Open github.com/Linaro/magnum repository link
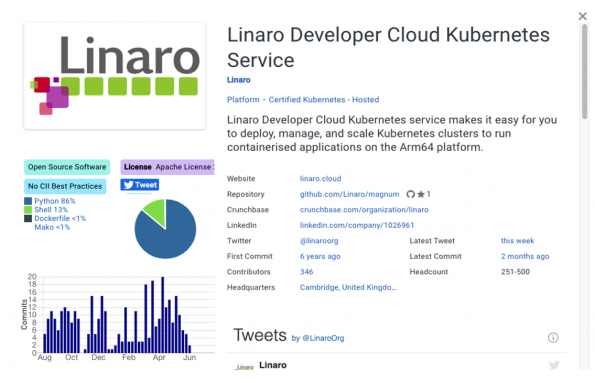This screenshot has width=595, height=383. 349,194
